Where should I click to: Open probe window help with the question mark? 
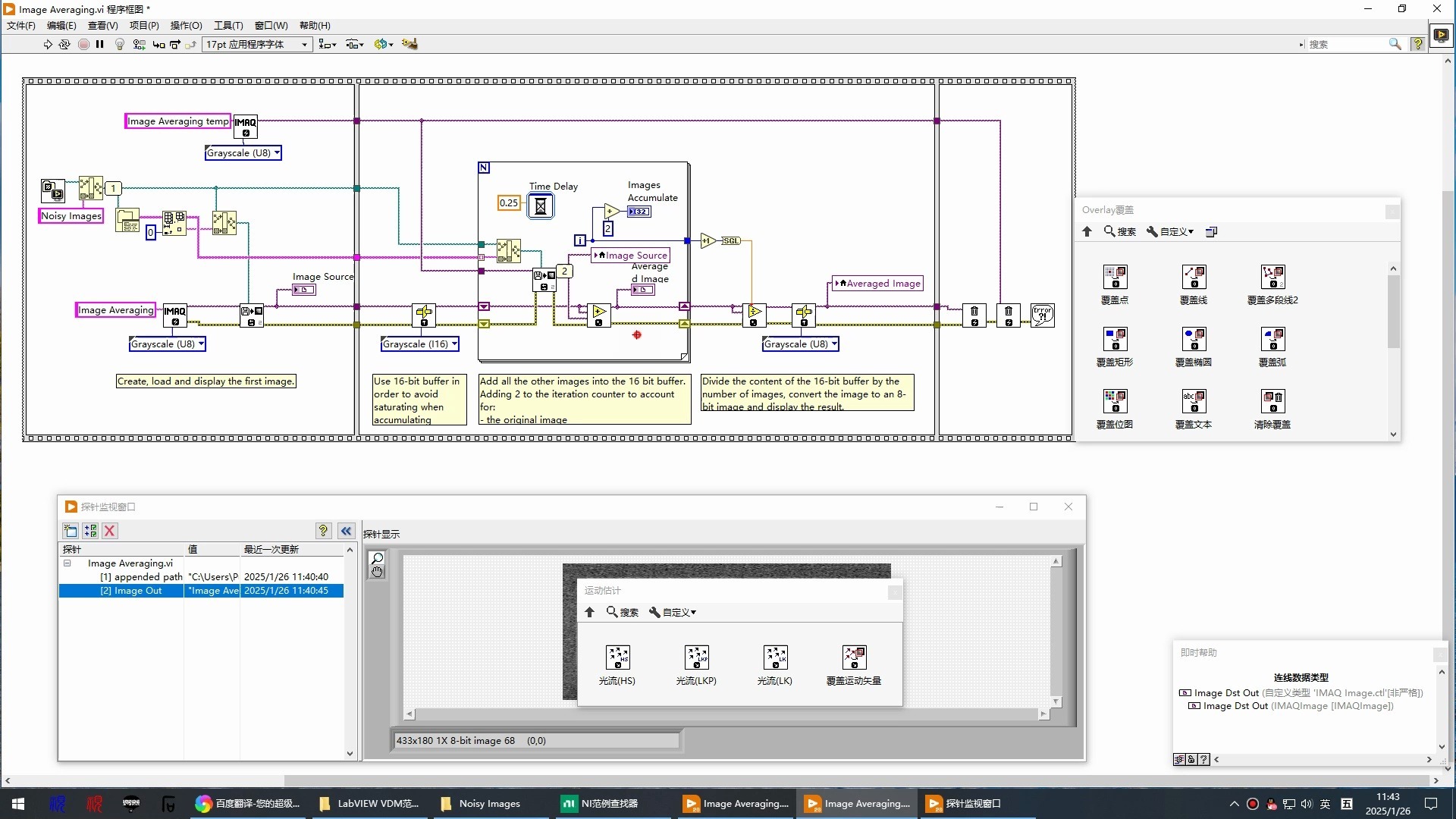[324, 531]
